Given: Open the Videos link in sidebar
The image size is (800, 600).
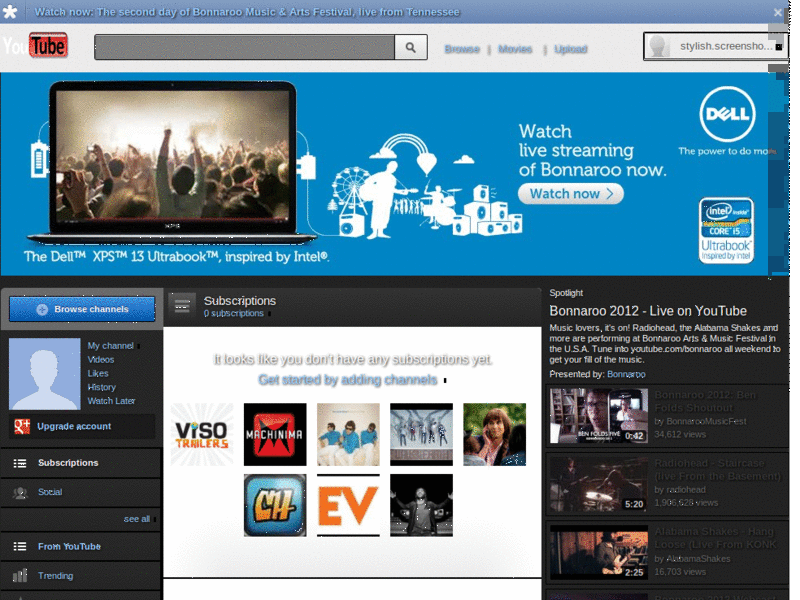Looking at the screenshot, I should tap(101, 360).
